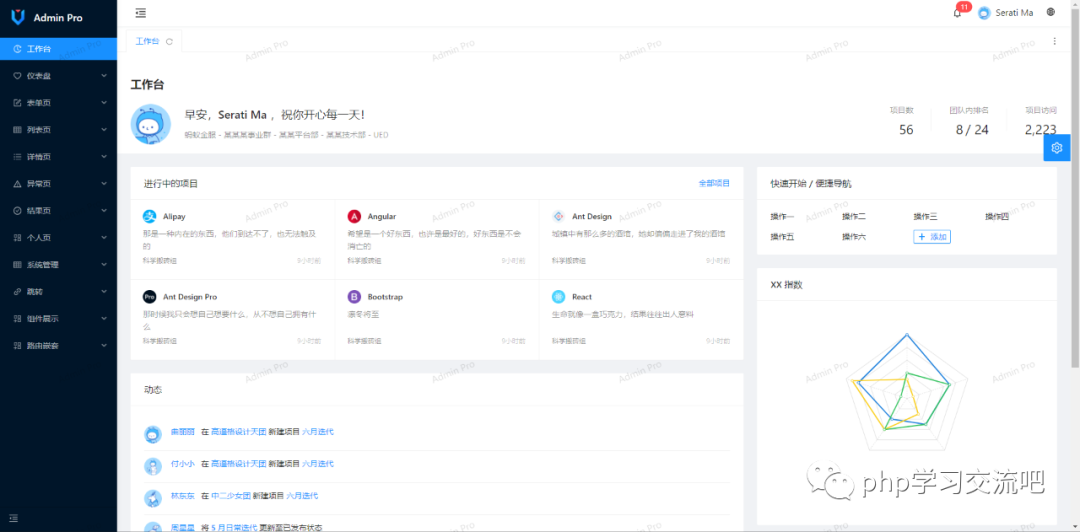
Task: Click the Ant Design Pro black logo
Action: coord(150,296)
